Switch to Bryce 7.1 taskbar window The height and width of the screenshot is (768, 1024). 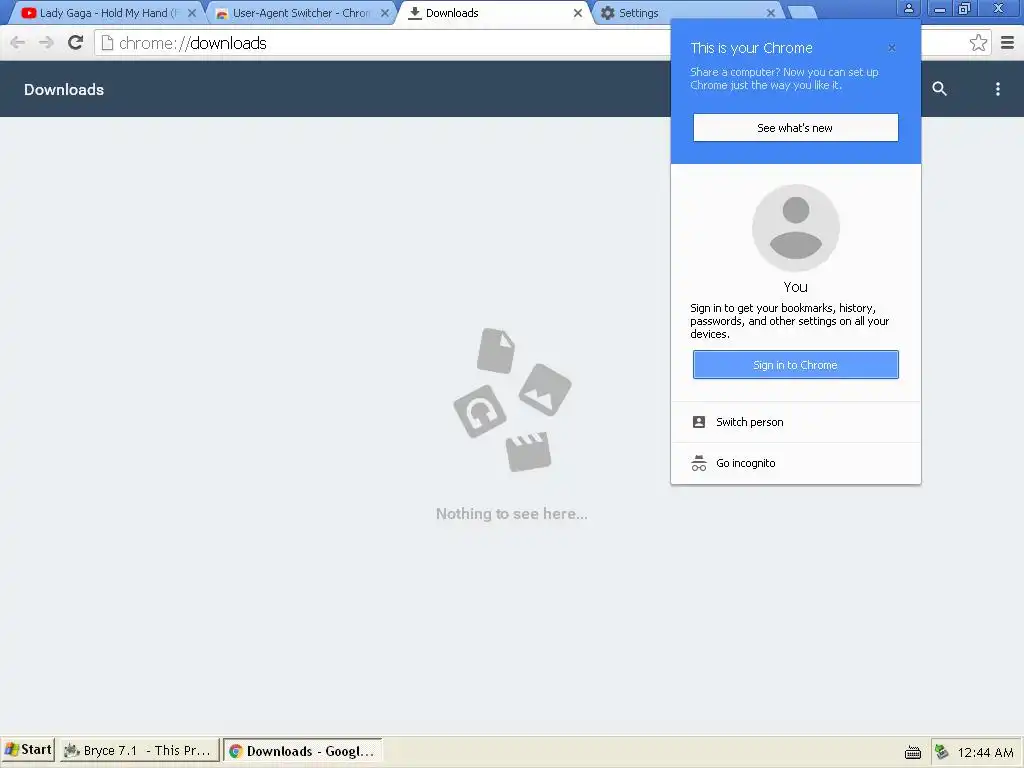[138, 751]
